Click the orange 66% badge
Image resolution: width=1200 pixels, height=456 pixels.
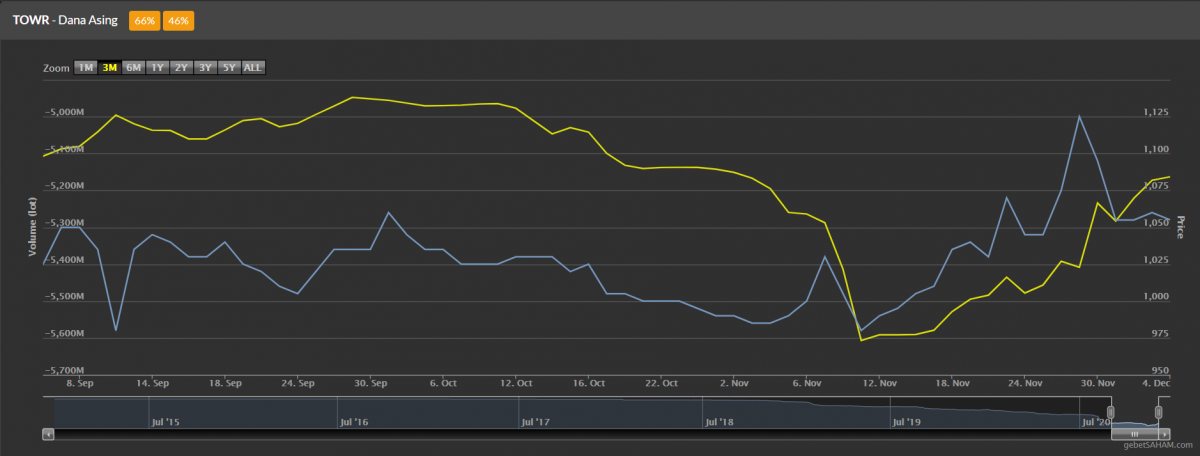pyautogui.click(x=143, y=20)
